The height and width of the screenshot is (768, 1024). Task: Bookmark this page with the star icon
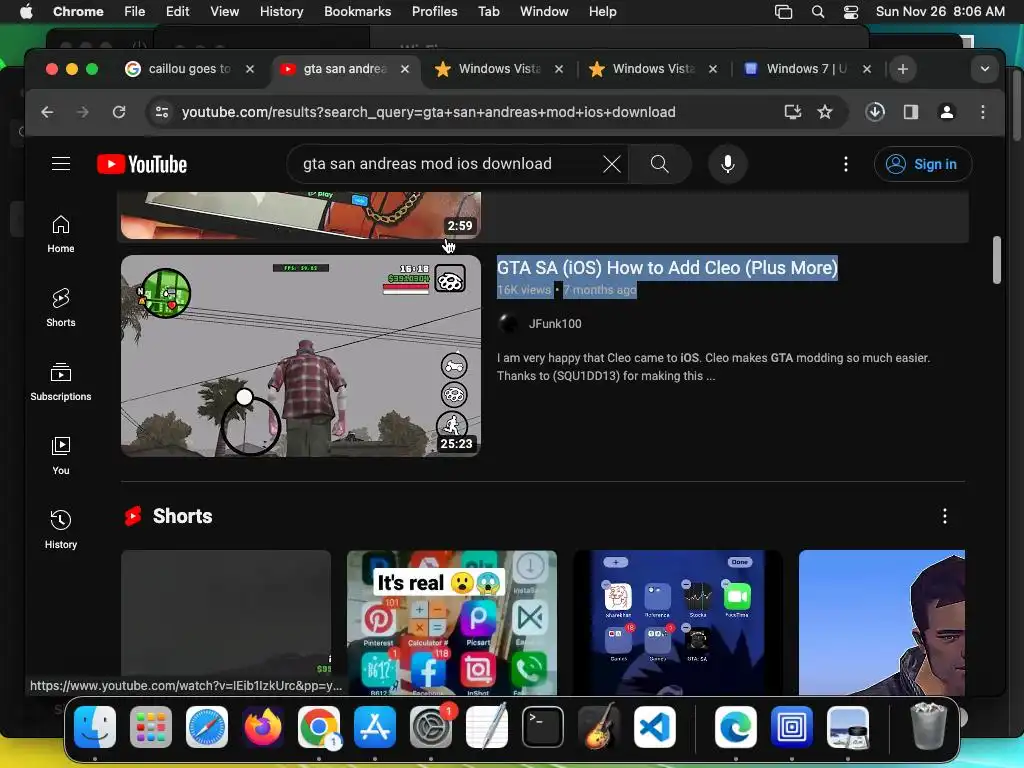(x=825, y=112)
